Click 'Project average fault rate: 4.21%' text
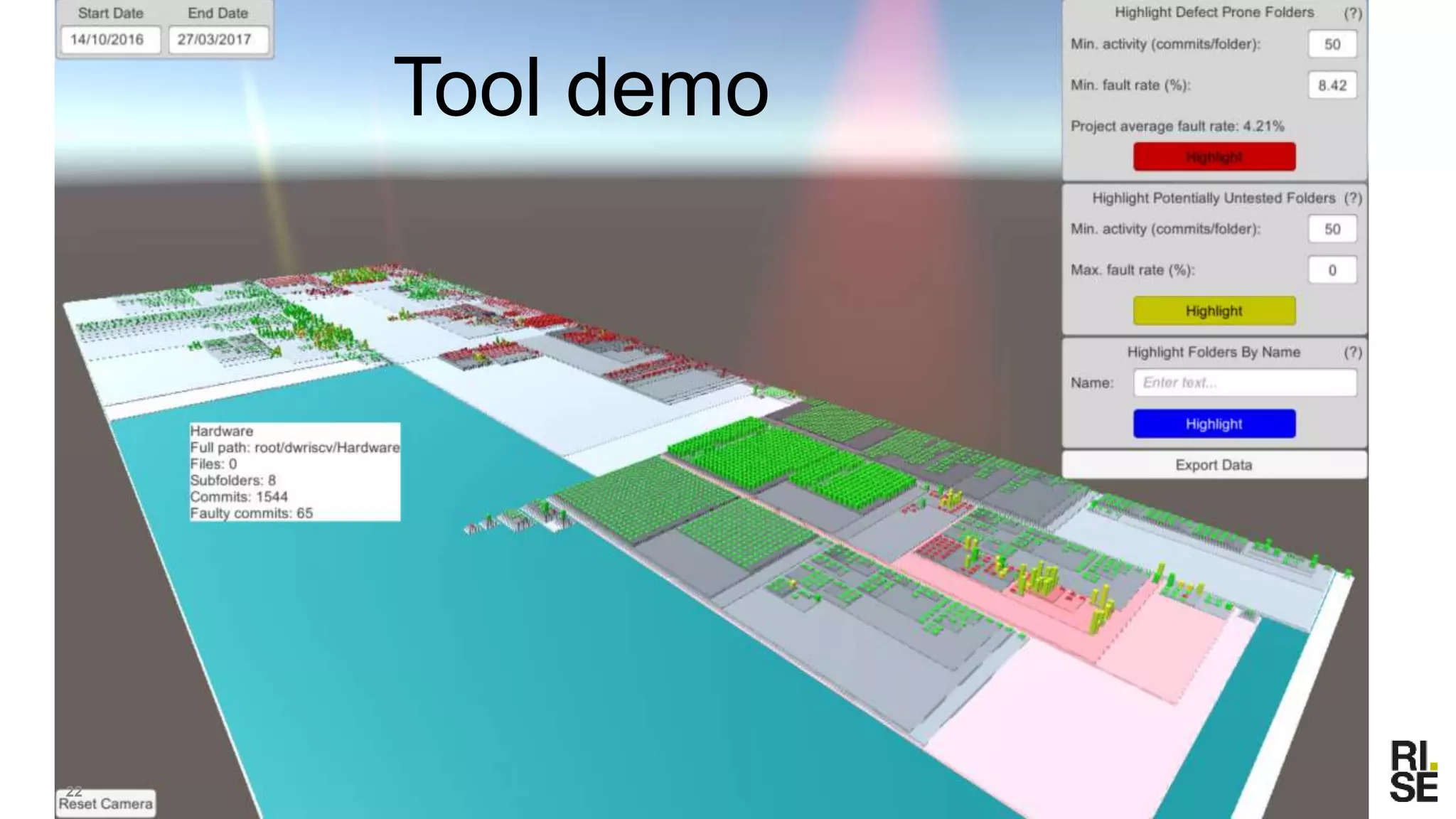 pos(1177,127)
